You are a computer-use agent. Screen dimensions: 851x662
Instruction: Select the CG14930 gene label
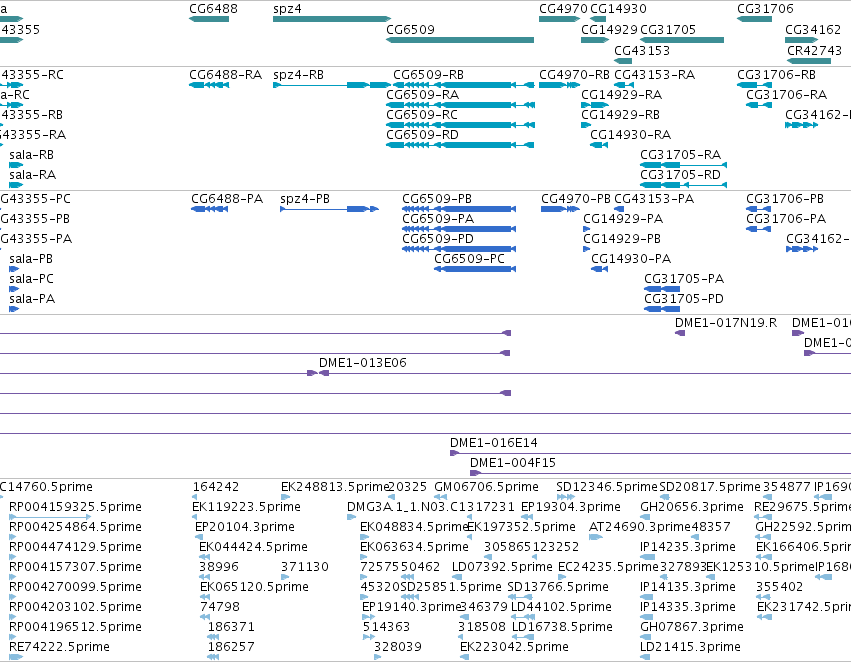pos(618,9)
